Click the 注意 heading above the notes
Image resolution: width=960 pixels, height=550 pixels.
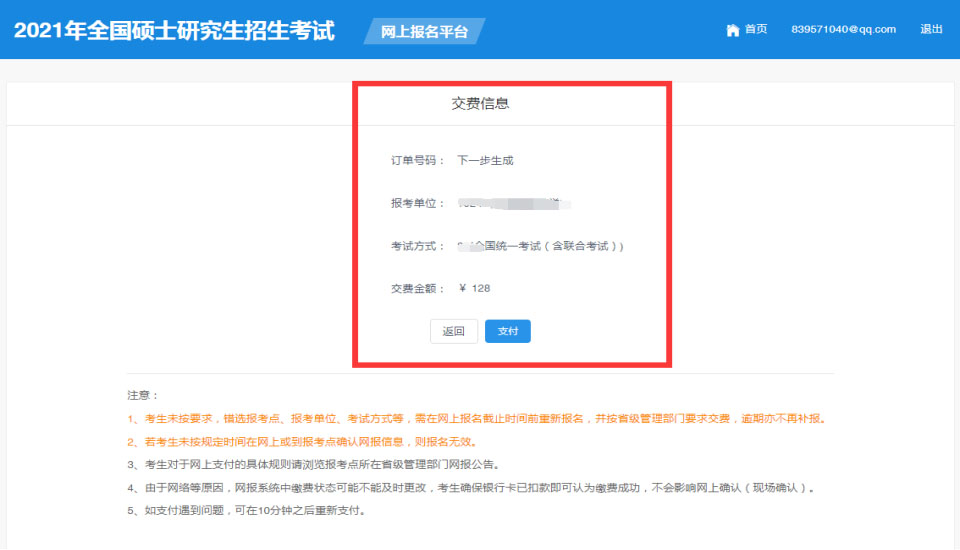(x=143, y=396)
